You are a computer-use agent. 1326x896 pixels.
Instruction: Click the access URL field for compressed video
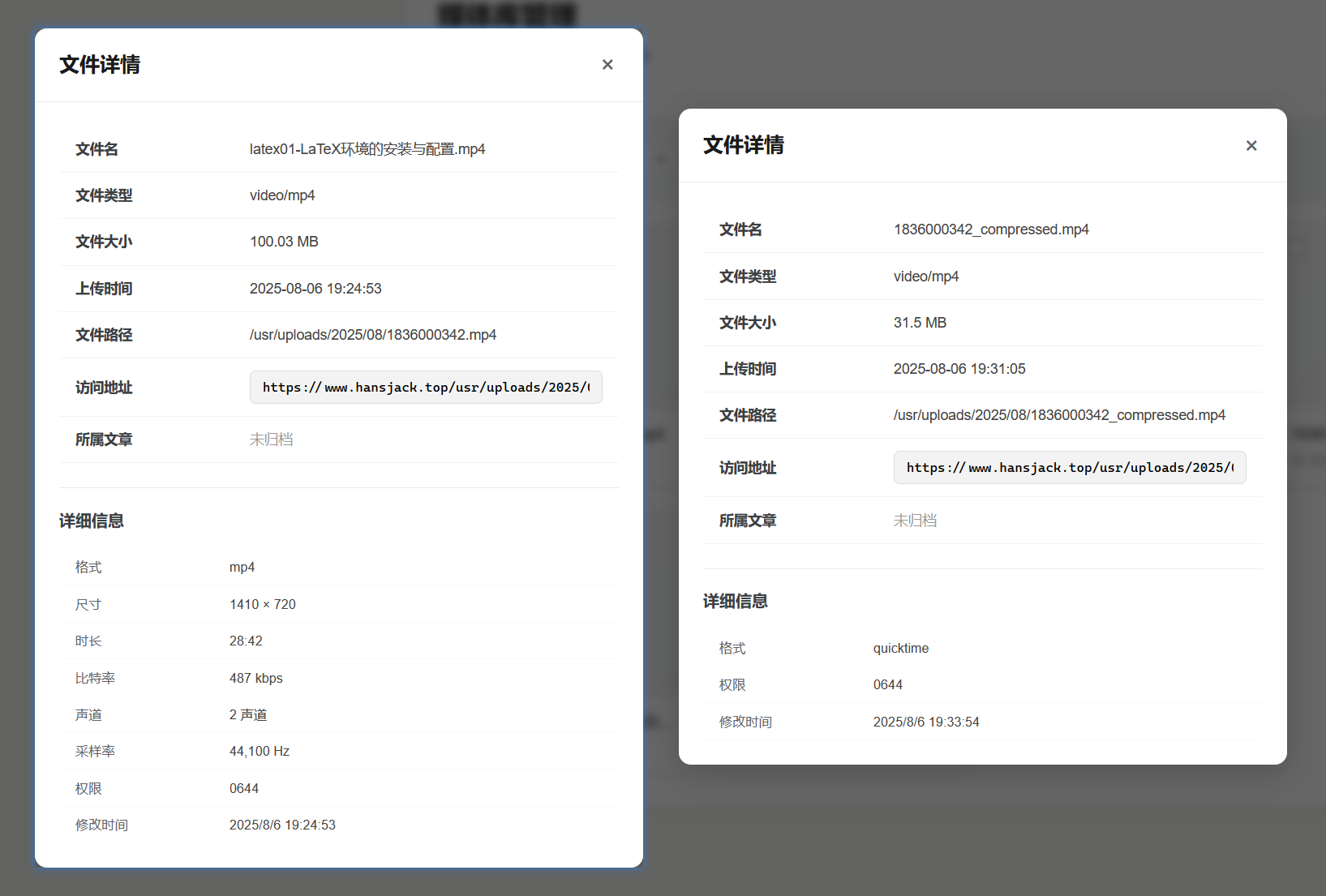(x=1069, y=468)
